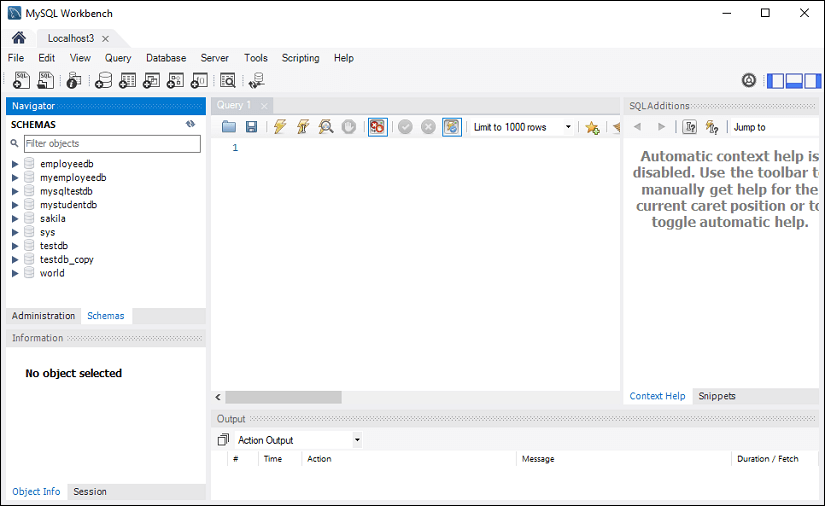Execute the query with lightning icon
Screen dimensions: 825x506
[280, 127]
